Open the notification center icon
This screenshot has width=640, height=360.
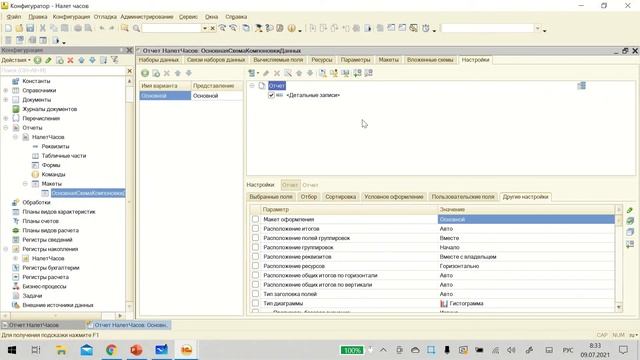point(623,350)
